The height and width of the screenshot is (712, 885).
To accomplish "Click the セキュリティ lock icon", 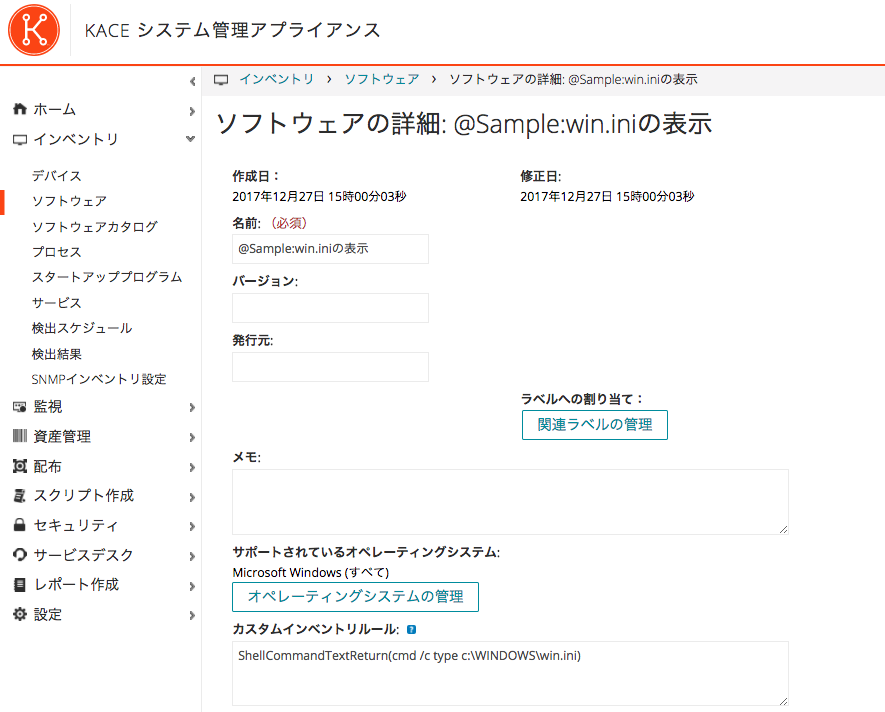I will pyautogui.click(x=20, y=525).
